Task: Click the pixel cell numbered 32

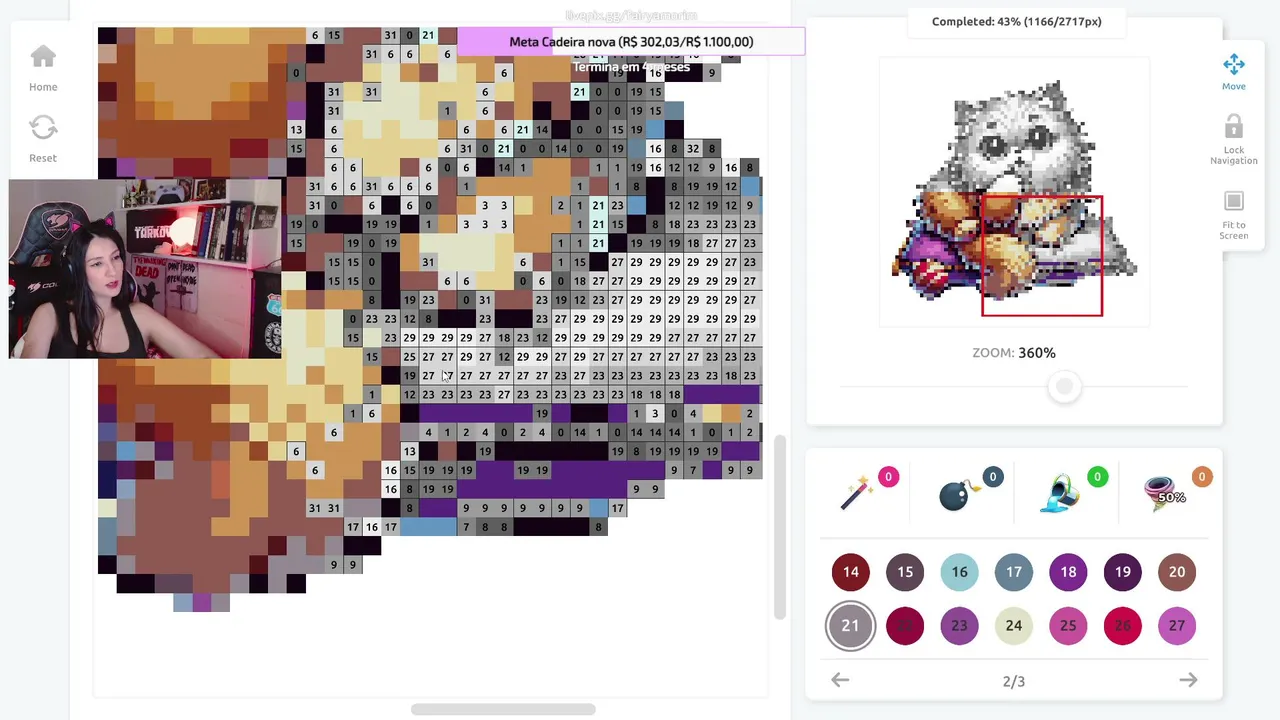Action: [693, 149]
